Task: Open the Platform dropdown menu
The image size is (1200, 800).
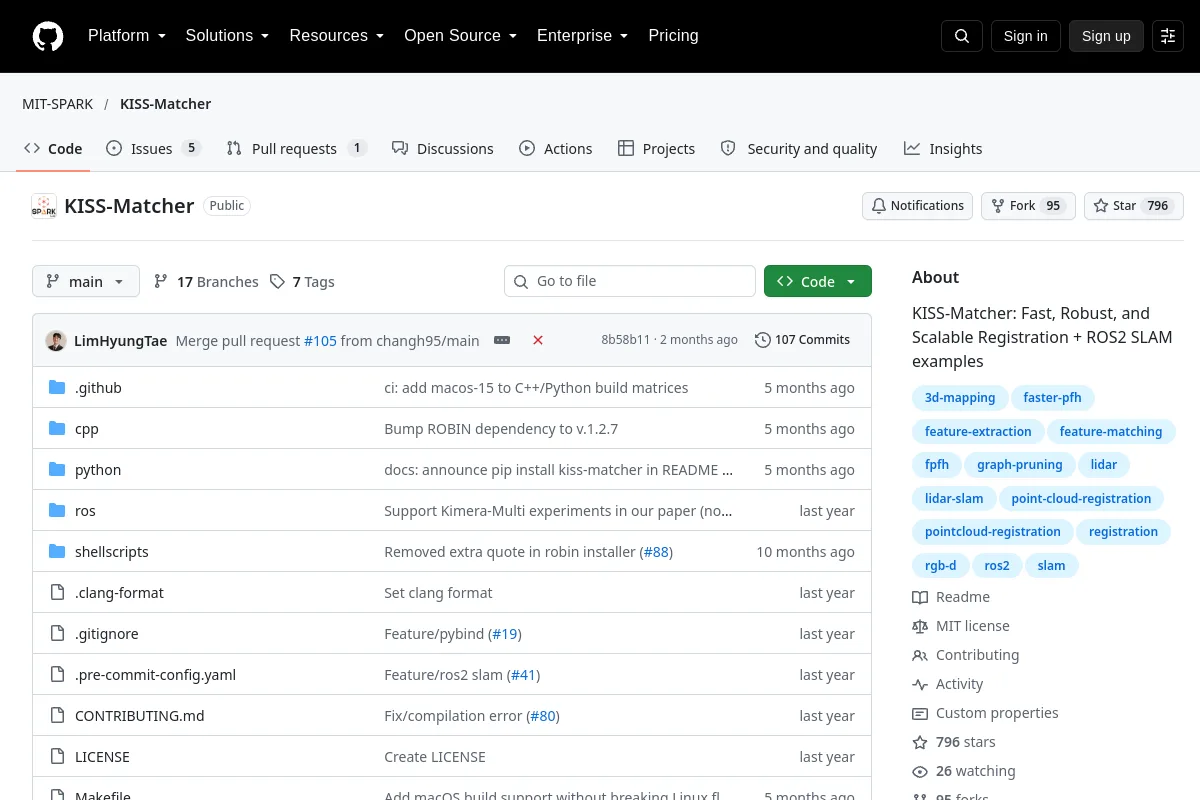Action: (126, 36)
